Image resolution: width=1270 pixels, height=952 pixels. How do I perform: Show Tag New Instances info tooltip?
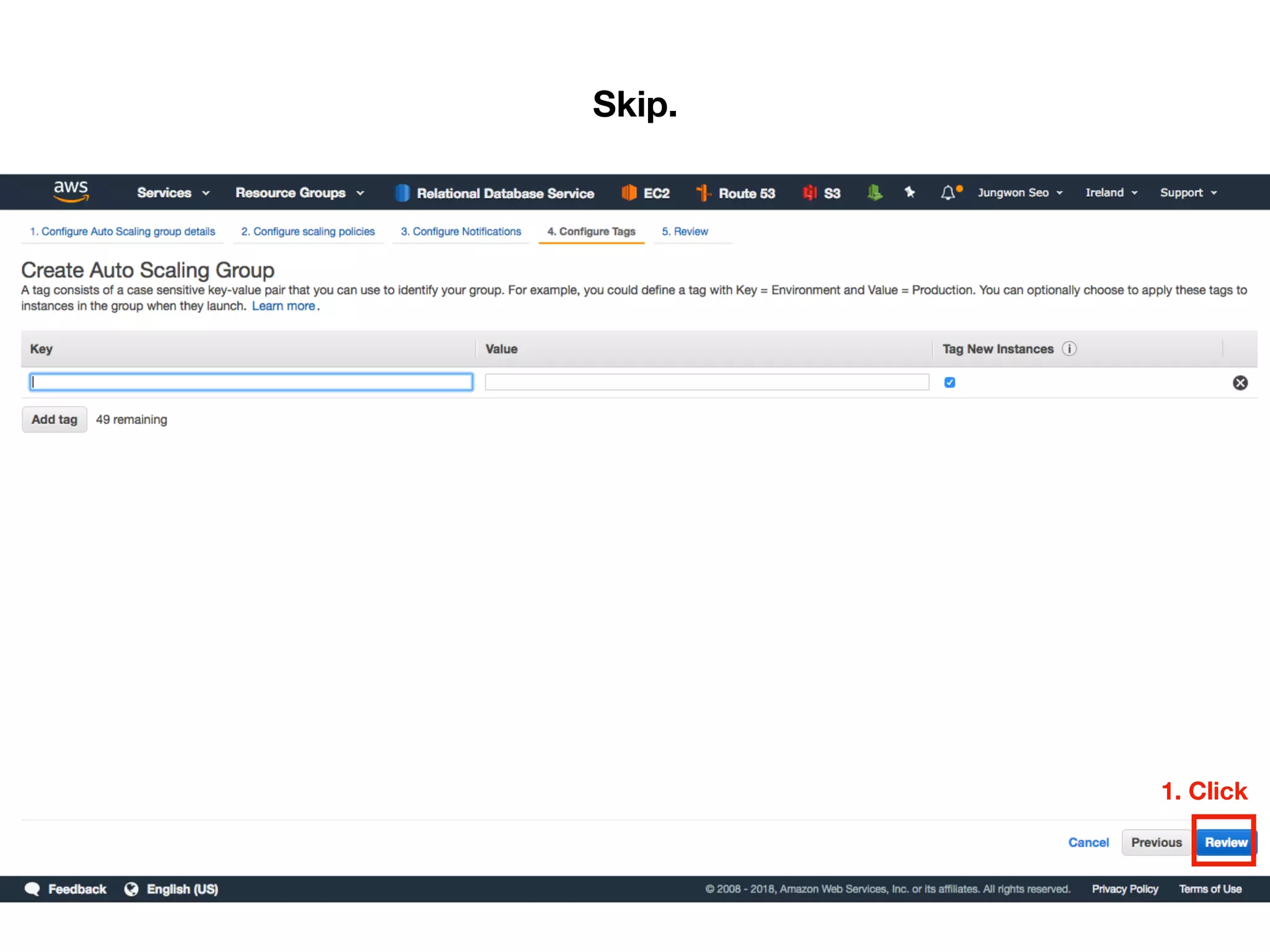click(1069, 349)
